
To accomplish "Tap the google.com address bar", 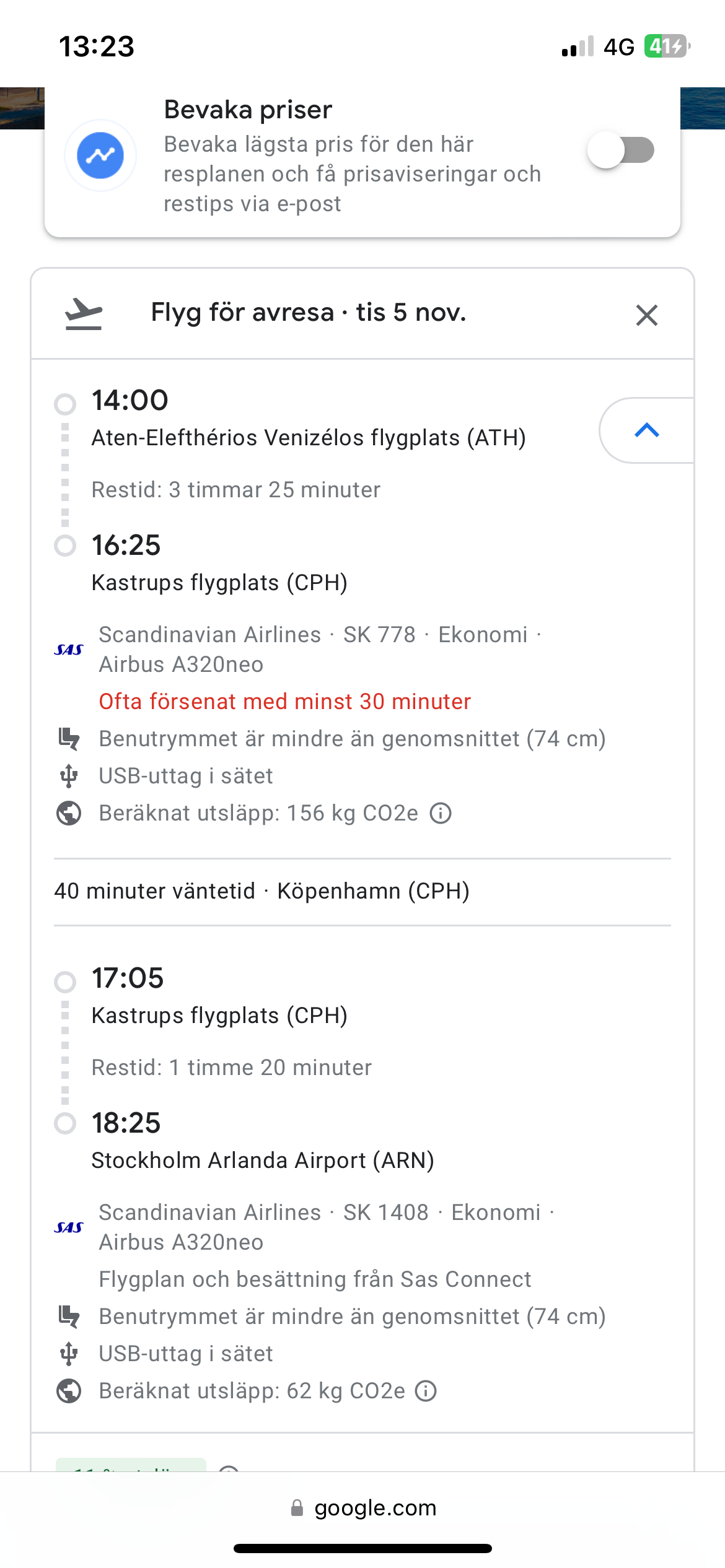I will (363, 1507).
